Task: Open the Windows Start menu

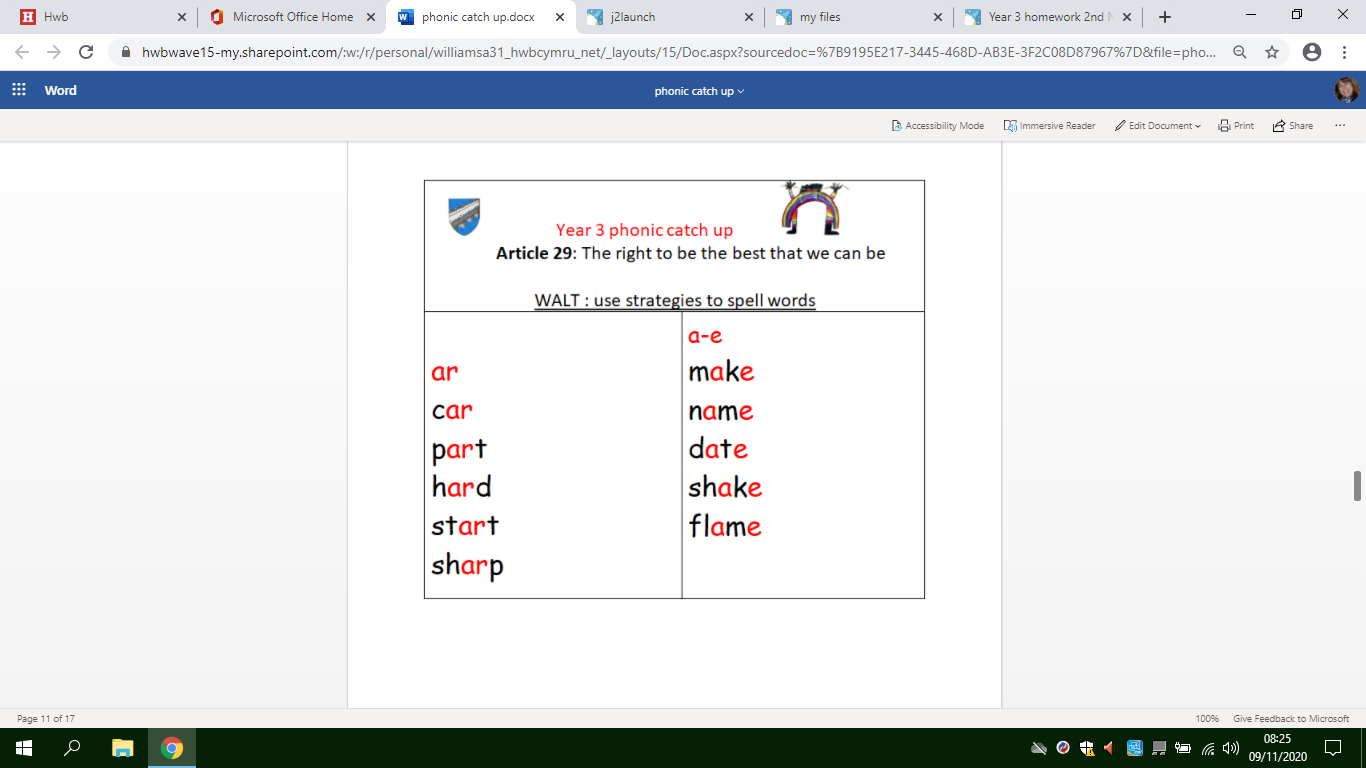Action: 24,748
